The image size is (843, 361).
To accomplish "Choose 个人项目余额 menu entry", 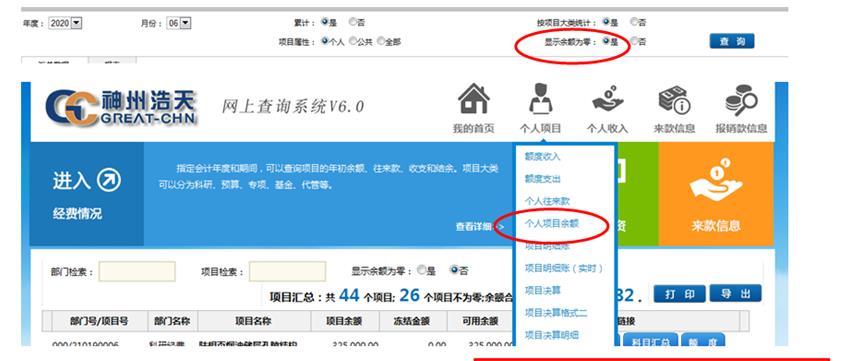I will point(552,223).
